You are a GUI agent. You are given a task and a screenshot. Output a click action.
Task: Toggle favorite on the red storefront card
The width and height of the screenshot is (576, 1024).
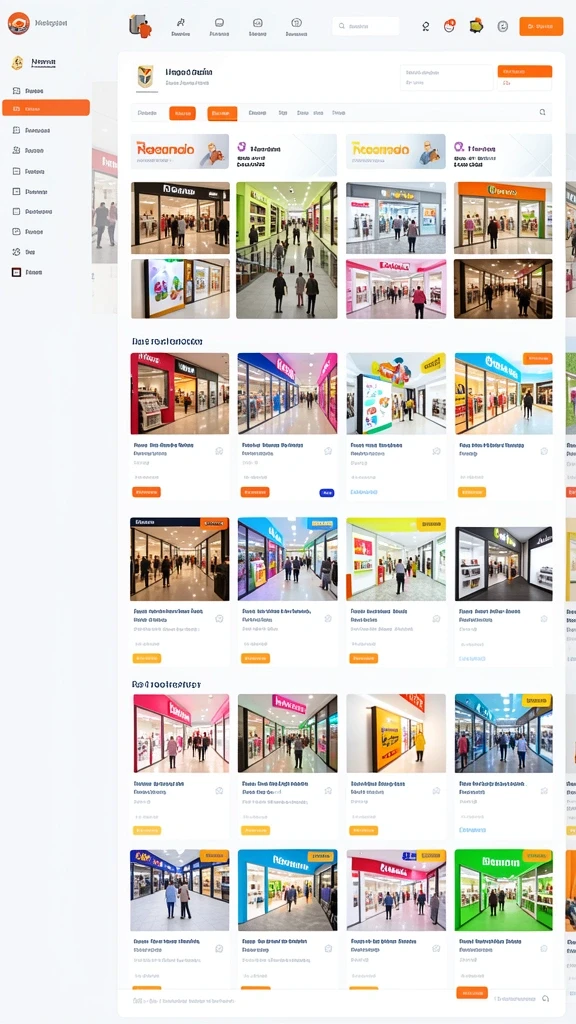pyautogui.click(x=219, y=451)
